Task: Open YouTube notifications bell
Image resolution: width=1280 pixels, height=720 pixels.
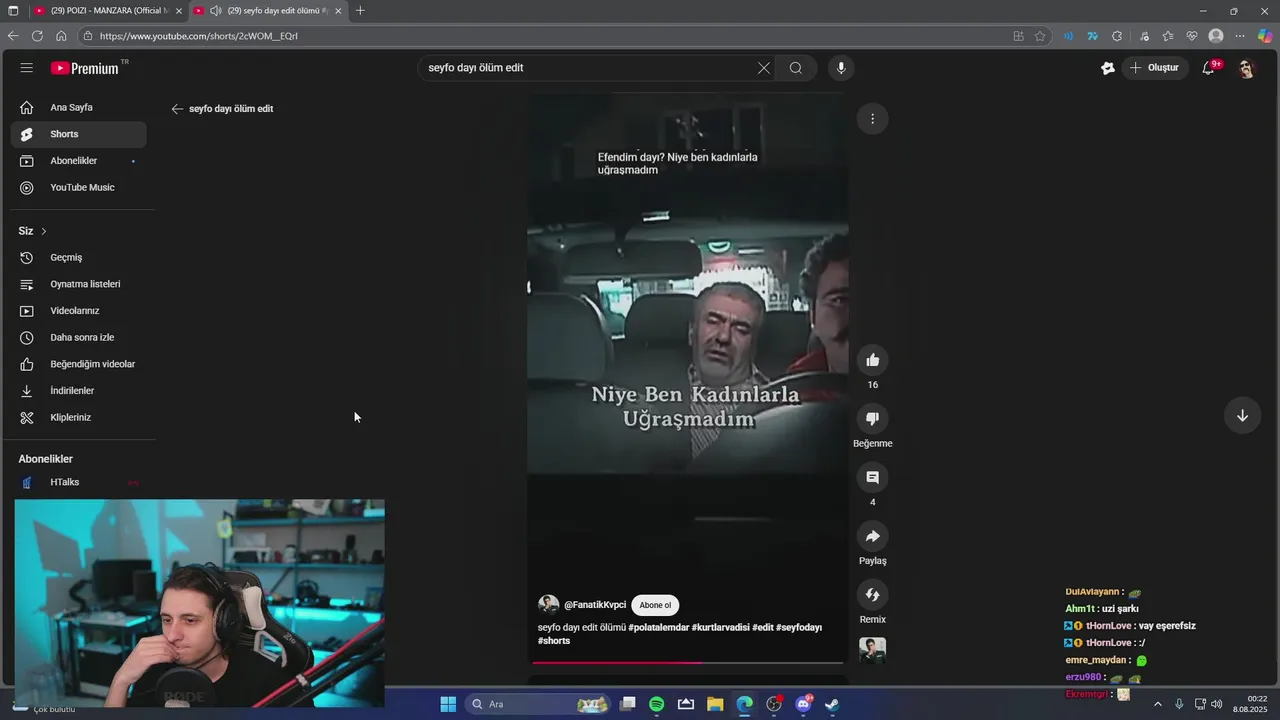Action: [x=1209, y=68]
